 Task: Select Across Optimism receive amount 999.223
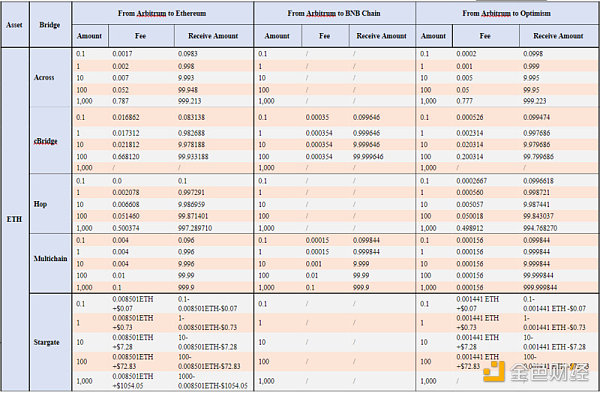pos(535,101)
